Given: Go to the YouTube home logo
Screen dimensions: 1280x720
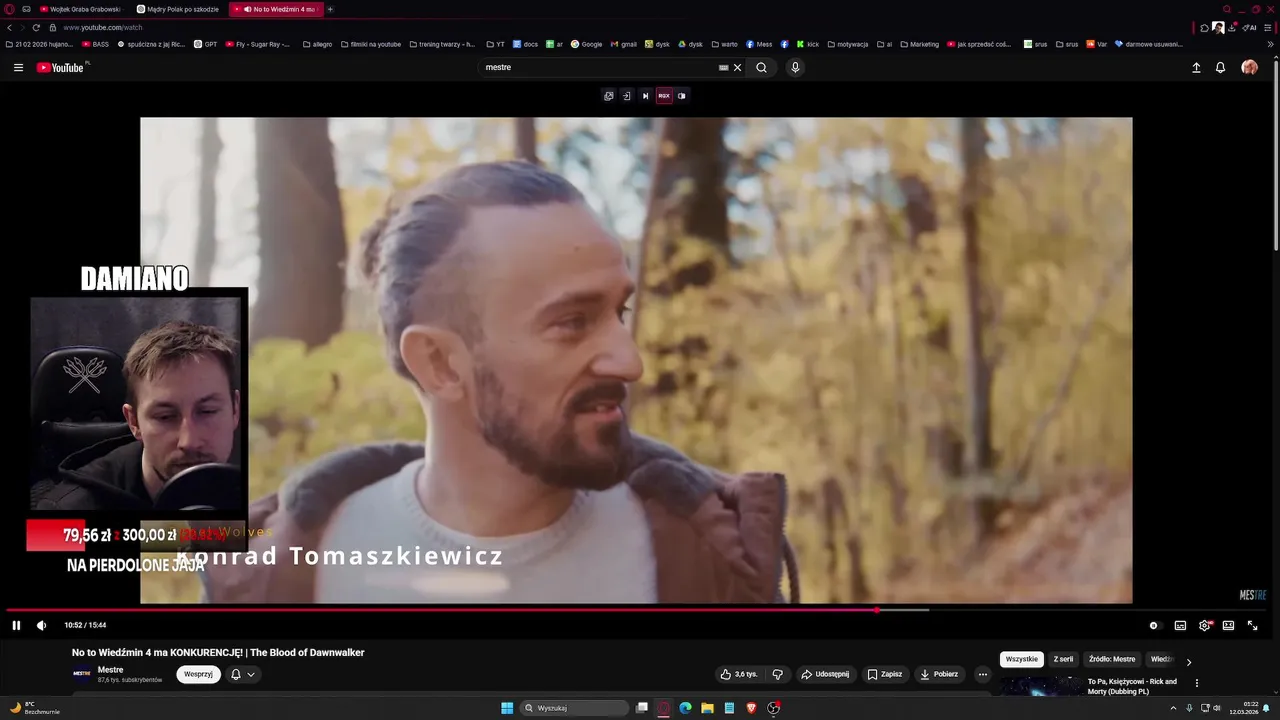Looking at the screenshot, I should 60,68.
